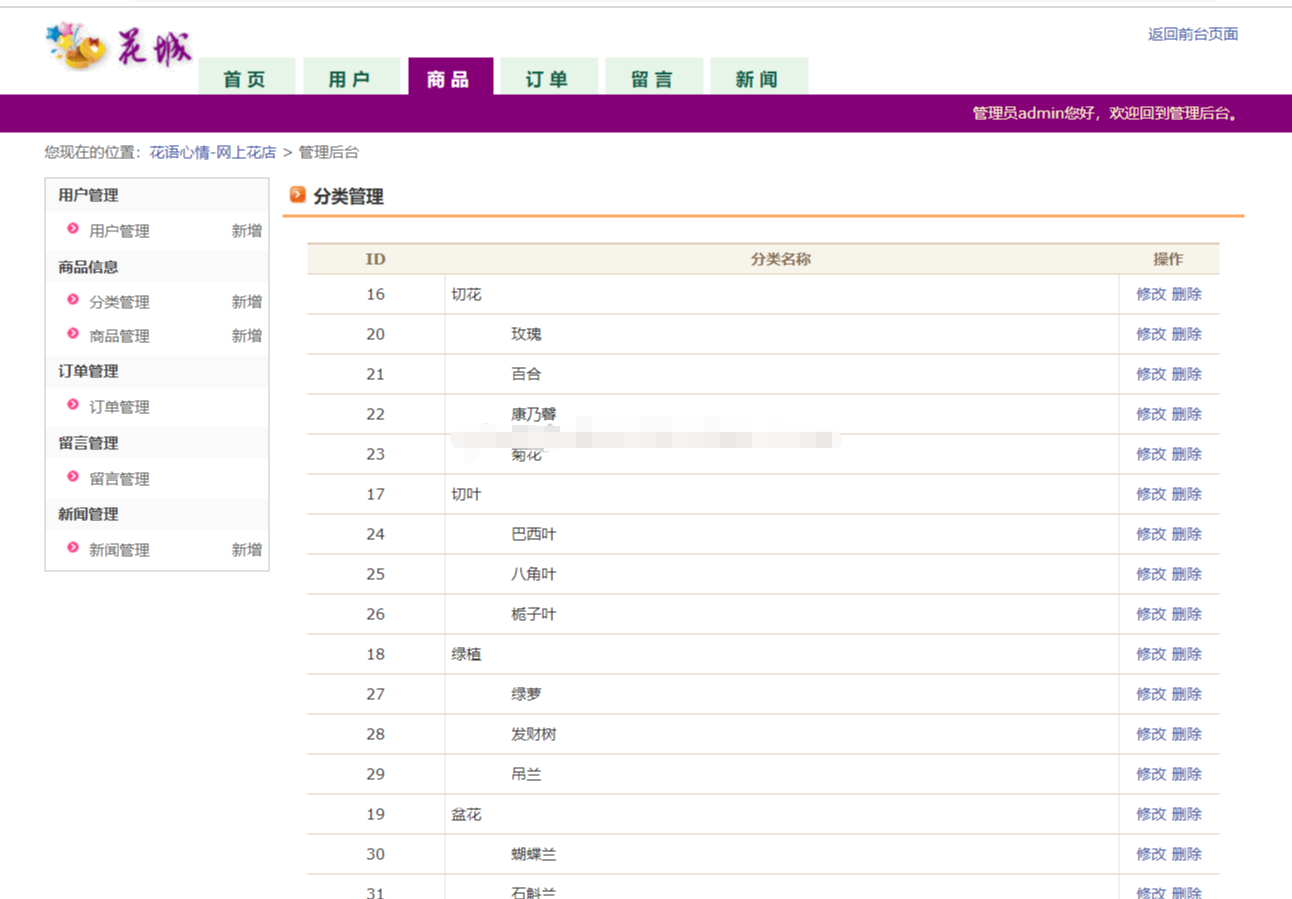Screen dimensions: 1292x899
Task: Click 修改 in the 蝴蝶兰 row
Action: coord(1151,854)
